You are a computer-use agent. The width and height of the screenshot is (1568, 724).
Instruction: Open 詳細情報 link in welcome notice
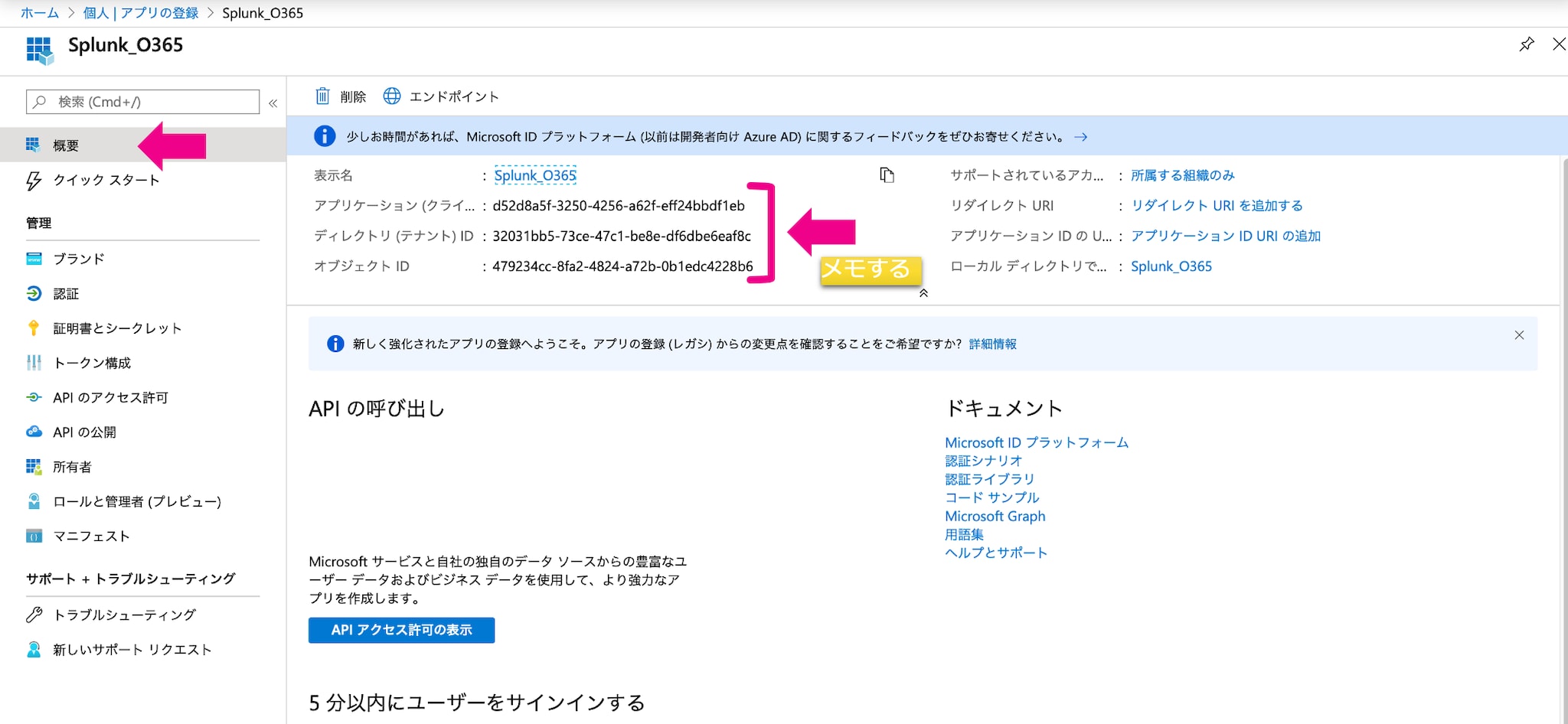point(993,344)
